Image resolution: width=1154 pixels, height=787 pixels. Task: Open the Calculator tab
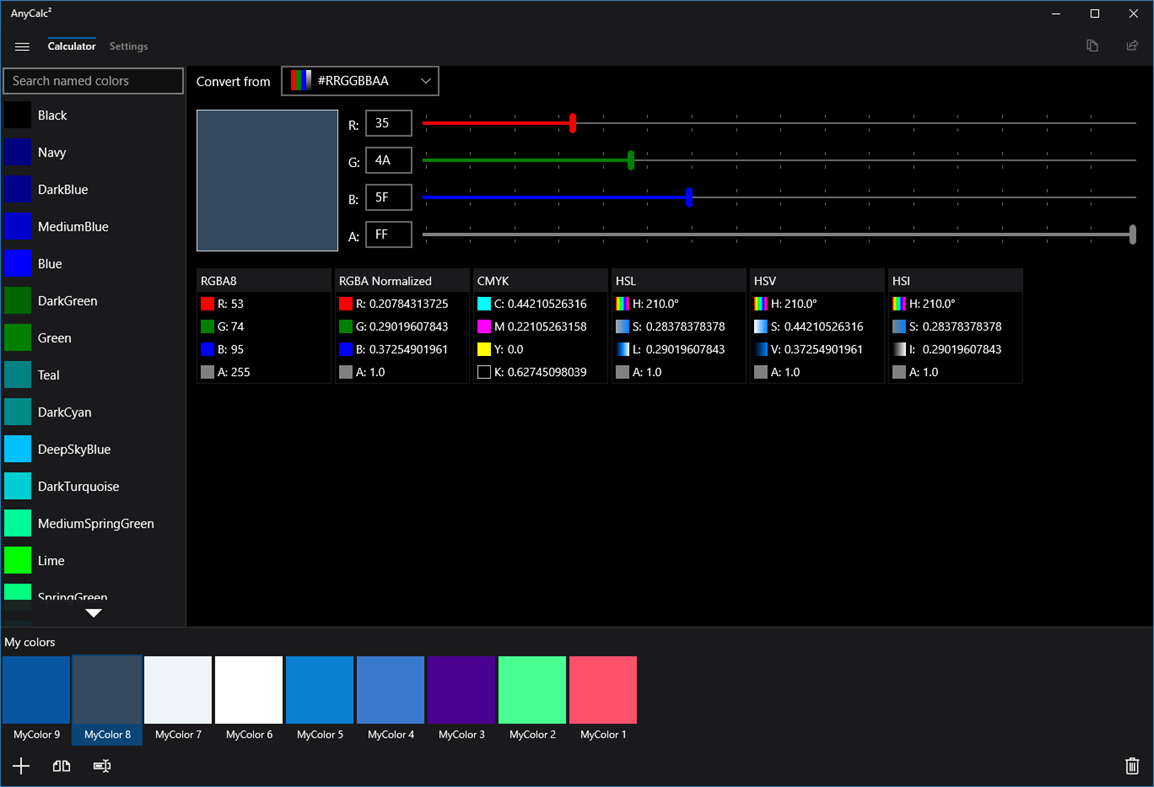coord(71,46)
